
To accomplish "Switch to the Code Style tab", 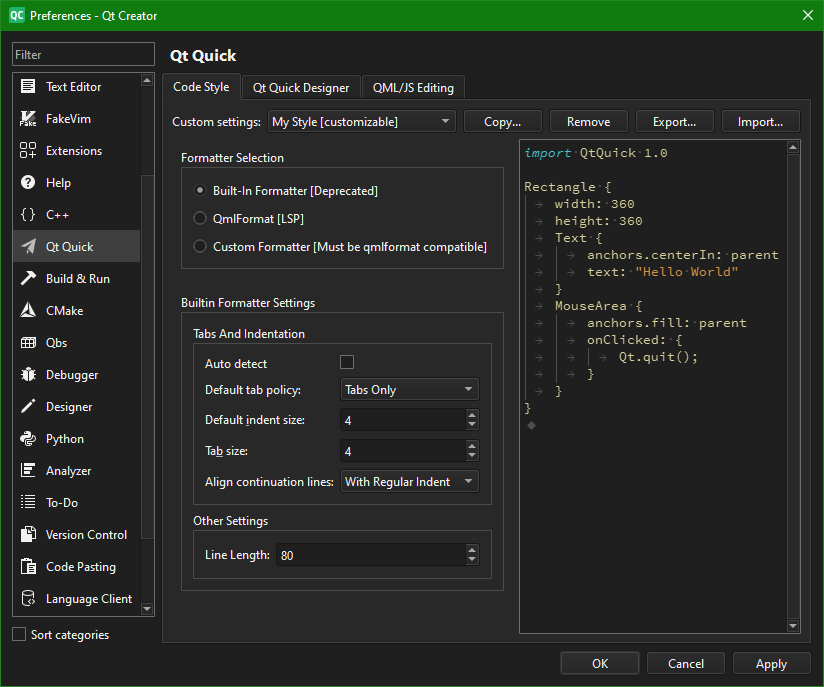I will [201, 87].
